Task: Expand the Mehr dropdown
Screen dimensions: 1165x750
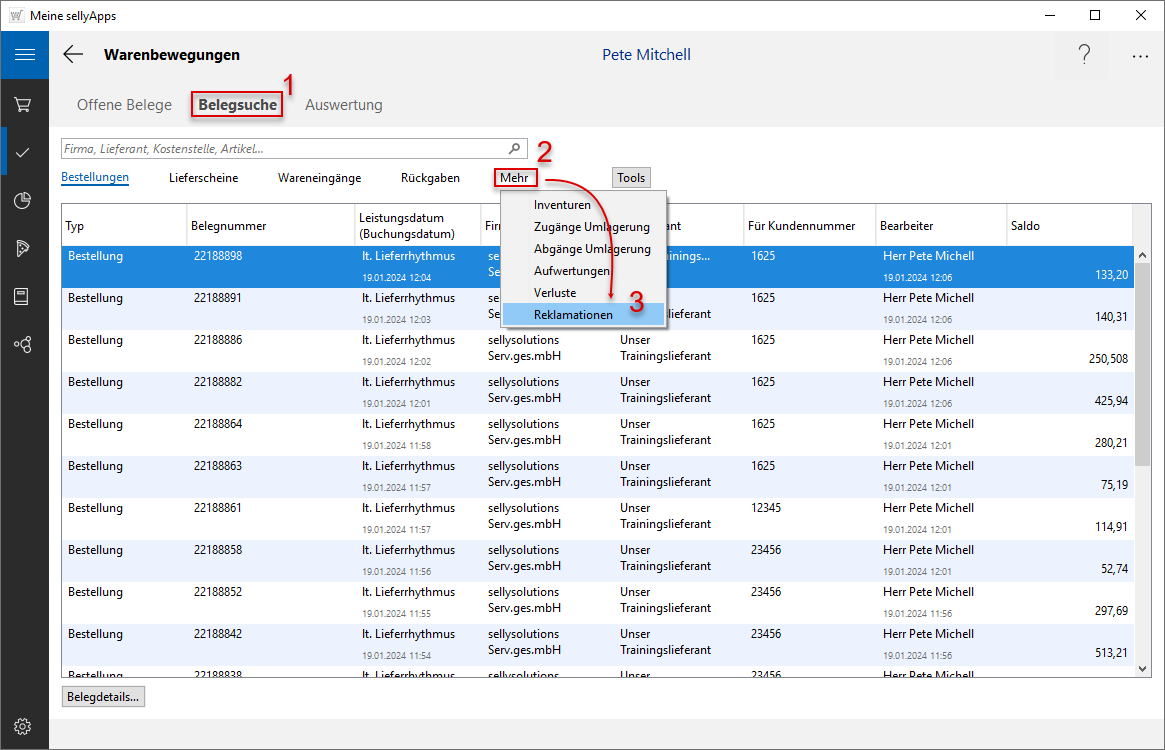Action: [x=514, y=178]
